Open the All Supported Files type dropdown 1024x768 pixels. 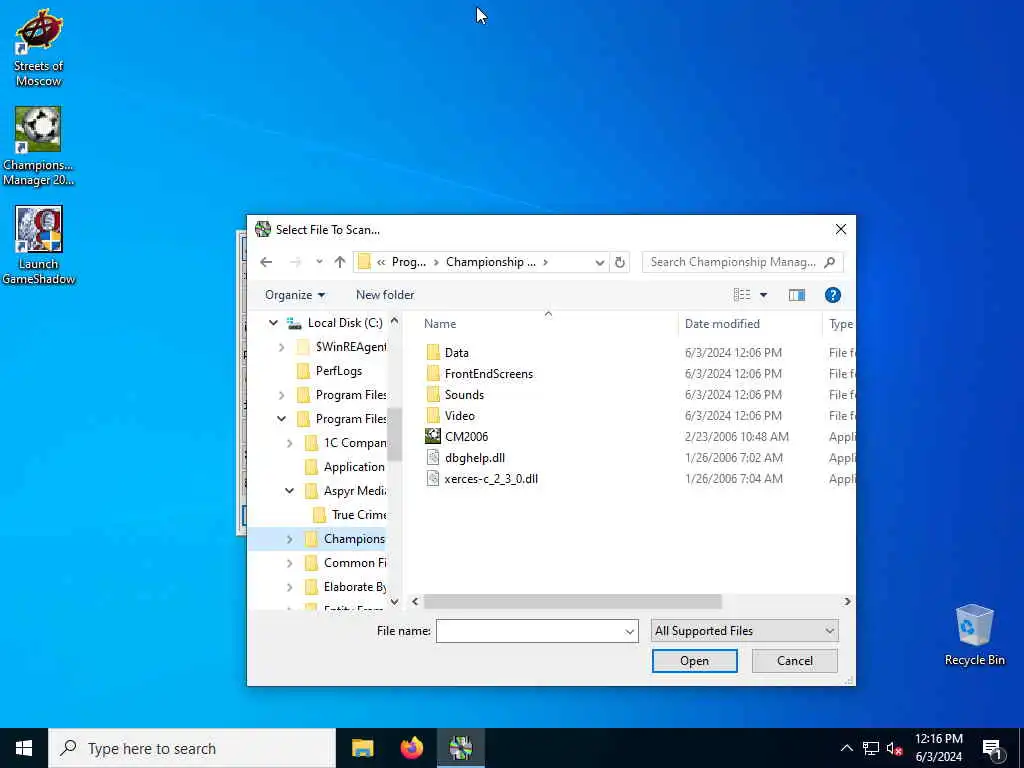tap(744, 631)
